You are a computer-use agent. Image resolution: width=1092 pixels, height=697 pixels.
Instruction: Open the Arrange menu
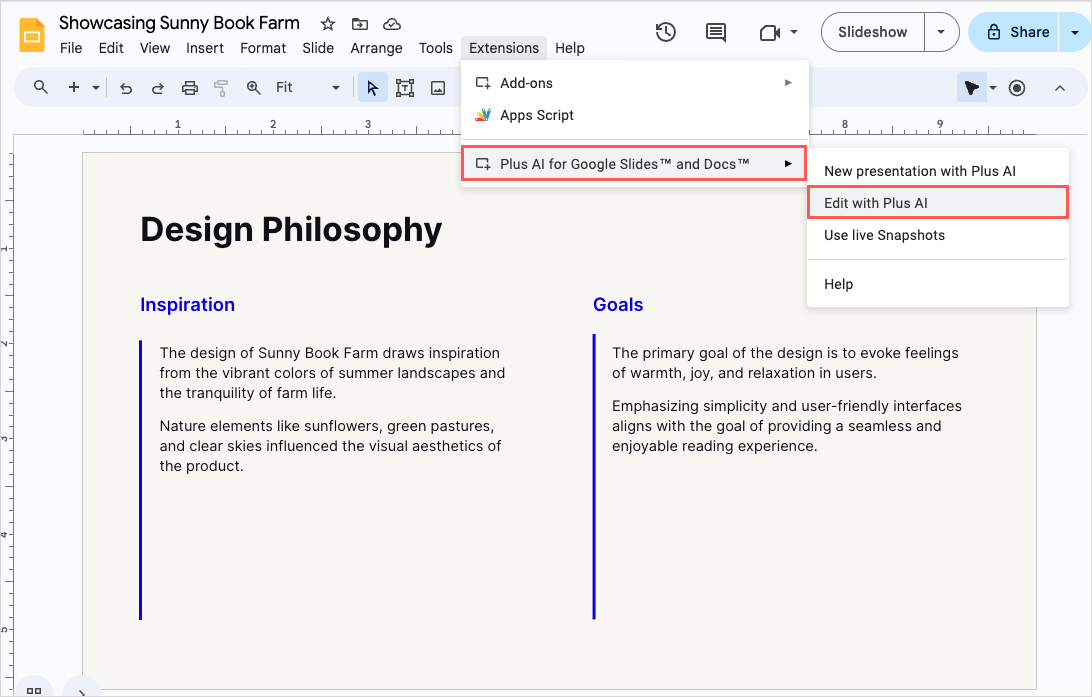click(x=376, y=48)
